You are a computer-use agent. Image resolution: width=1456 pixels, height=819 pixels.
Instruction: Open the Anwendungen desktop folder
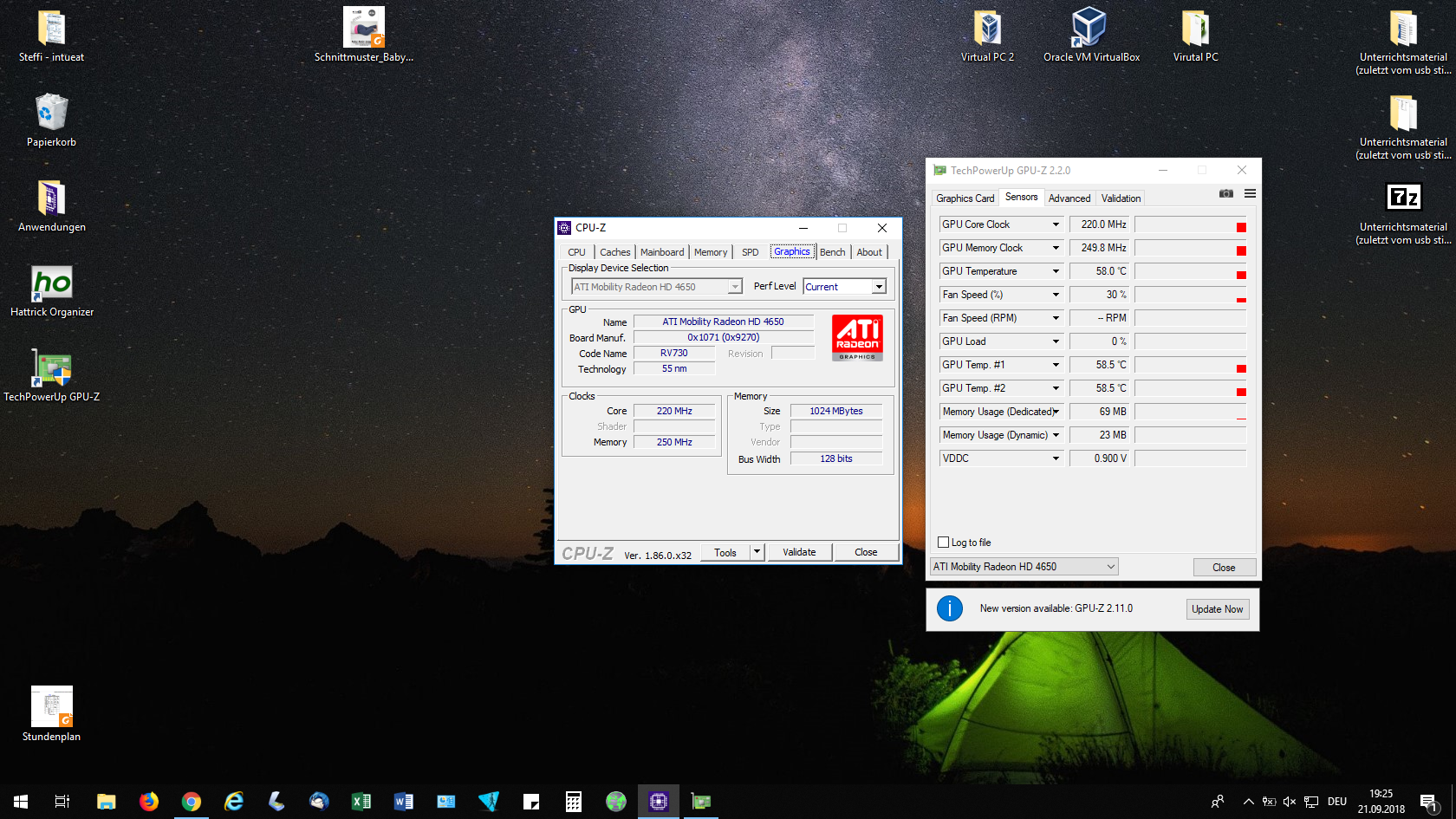pos(51,205)
